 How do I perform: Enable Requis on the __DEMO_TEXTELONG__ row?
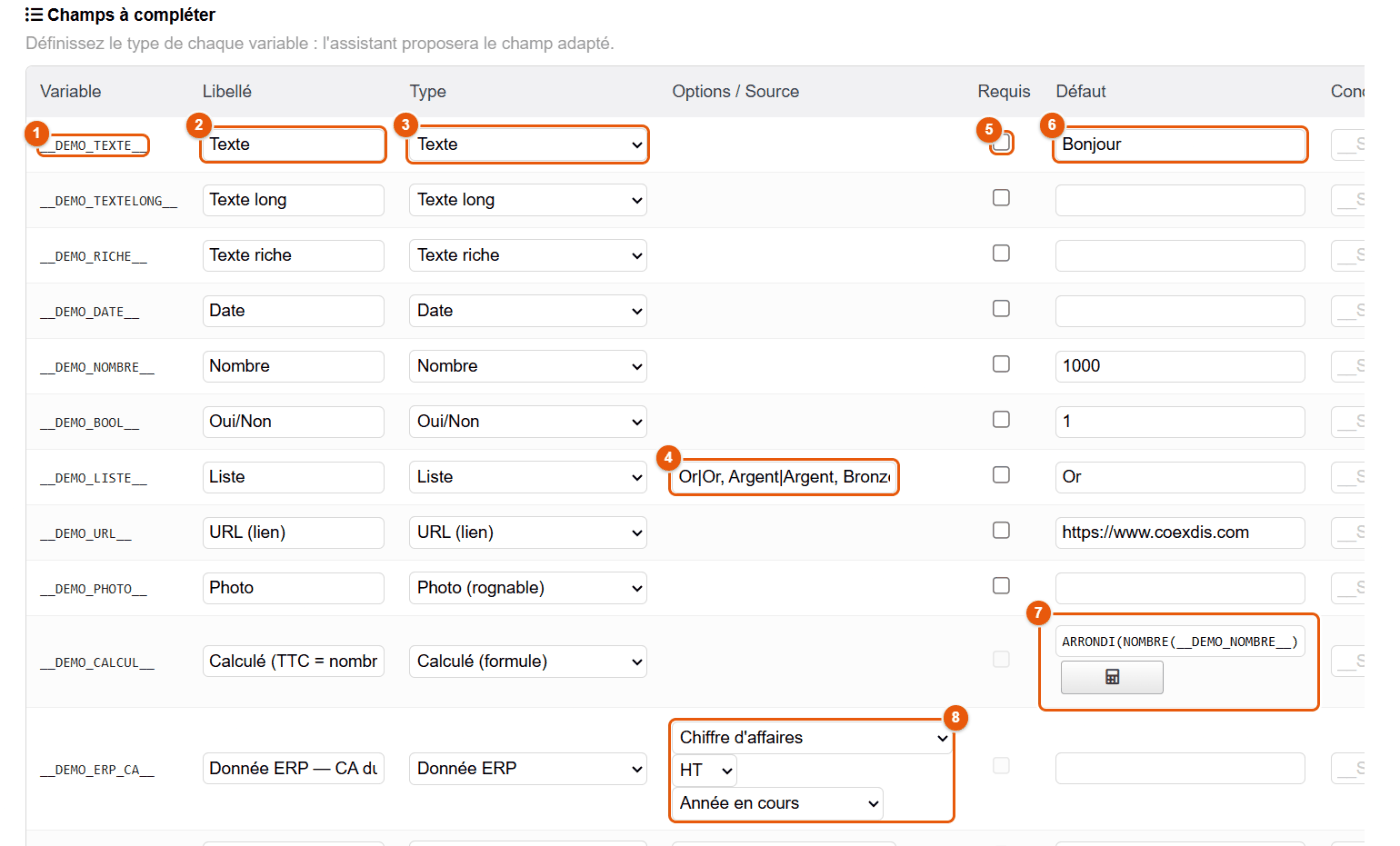[x=1001, y=198]
